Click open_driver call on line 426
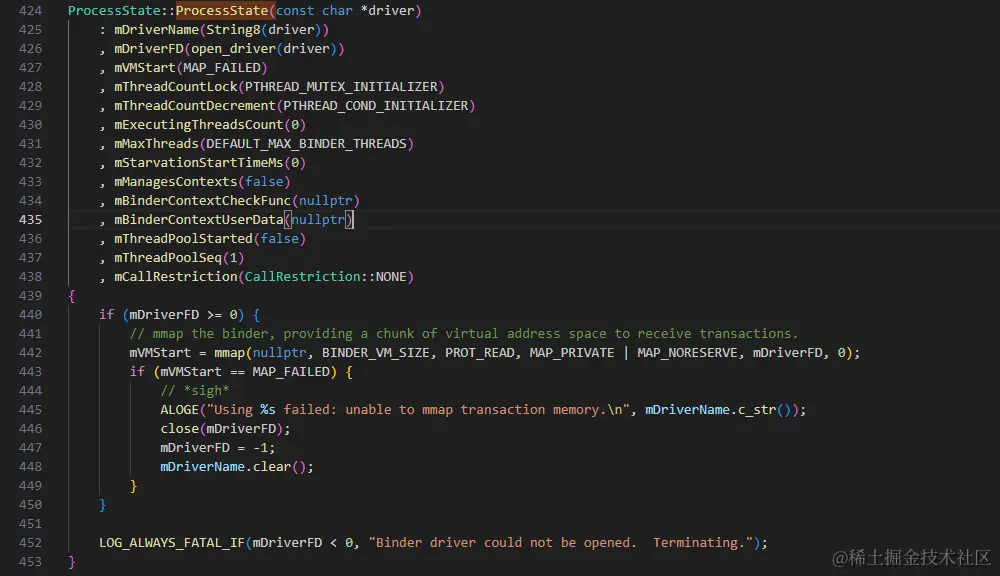 (x=233, y=49)
